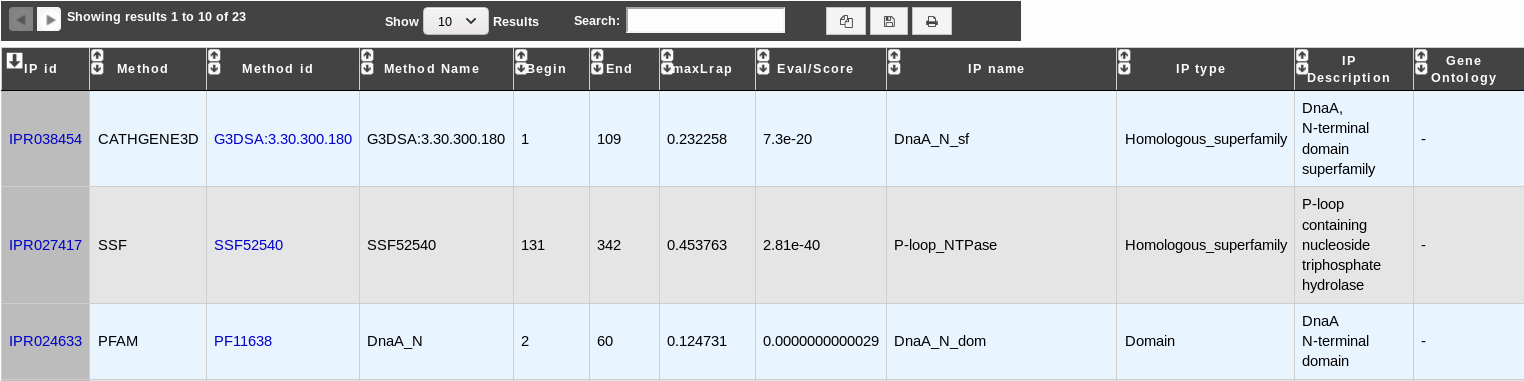Select the 'P-loop containing nucleoside triphosphate hydrolase' description
The height and width of the screenshot is (381, 1524).
click(x=1341, y=245)
